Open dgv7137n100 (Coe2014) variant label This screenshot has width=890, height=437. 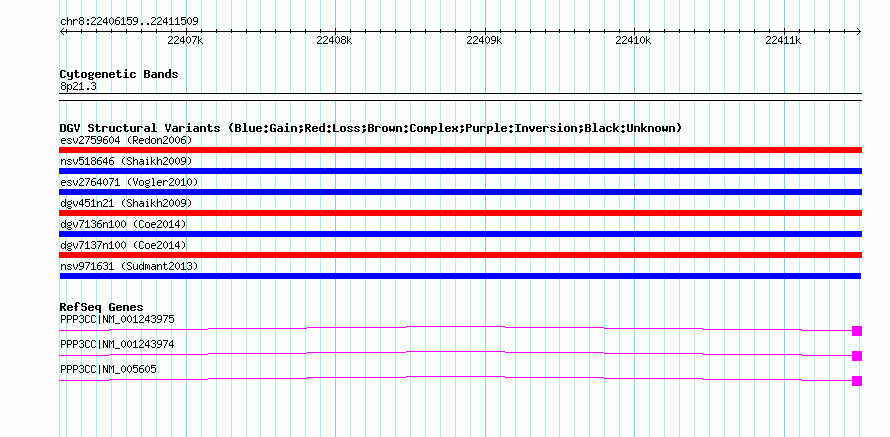(x=123, y=245)
